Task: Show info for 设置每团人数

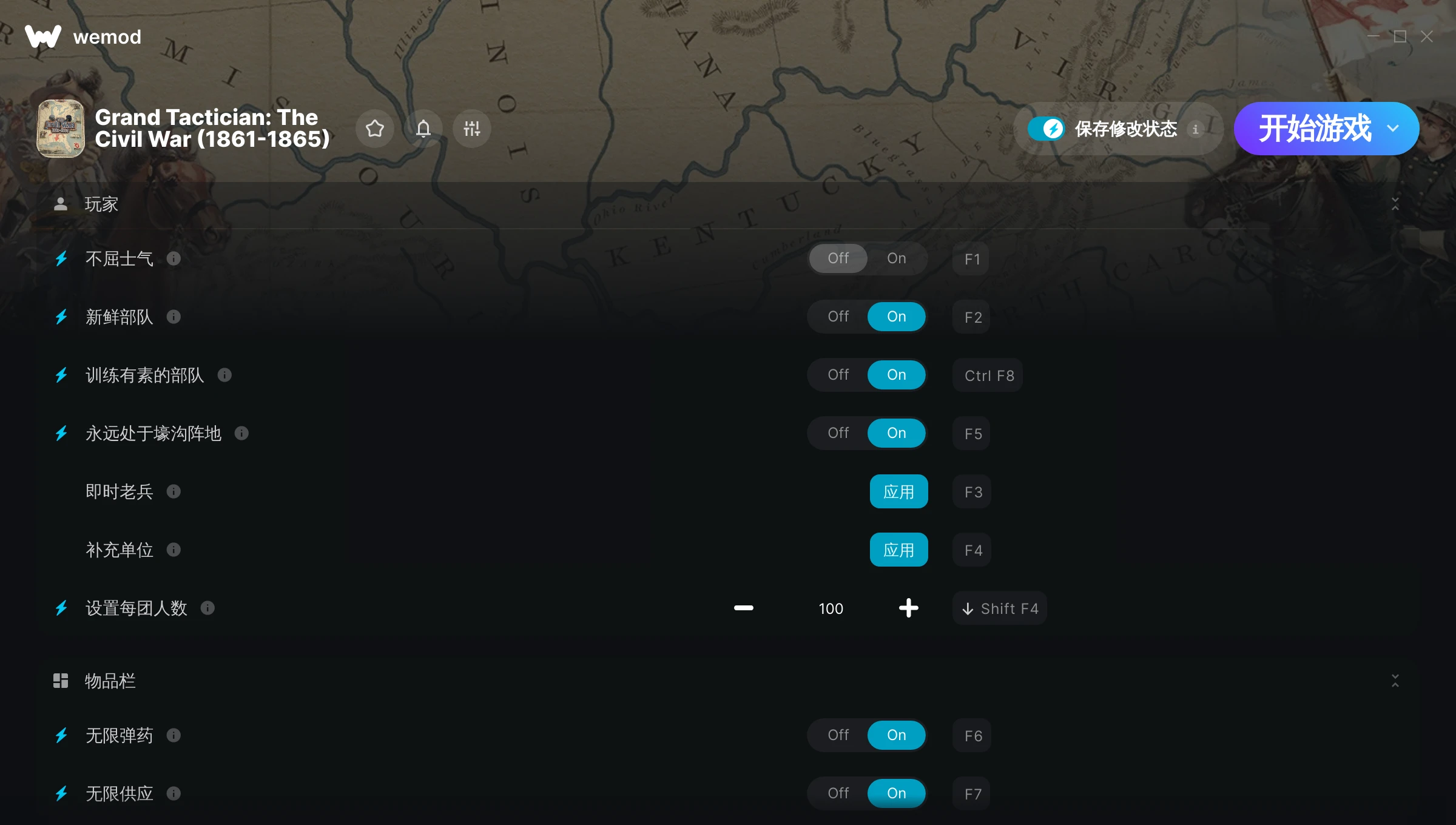Action: click(207, 608)
